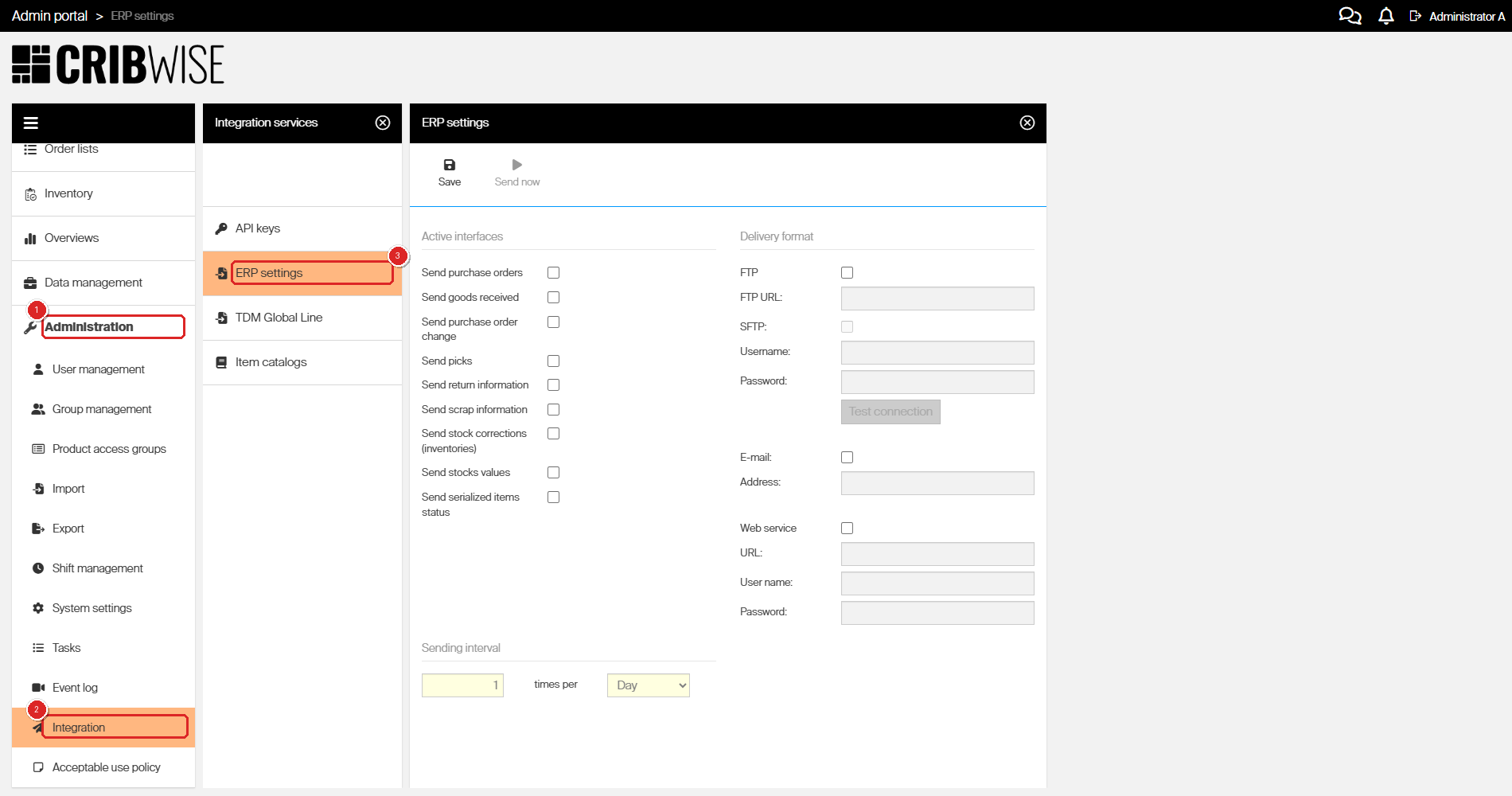
Task: Close the Integration services panel
Action: click(x=383, y=123)
